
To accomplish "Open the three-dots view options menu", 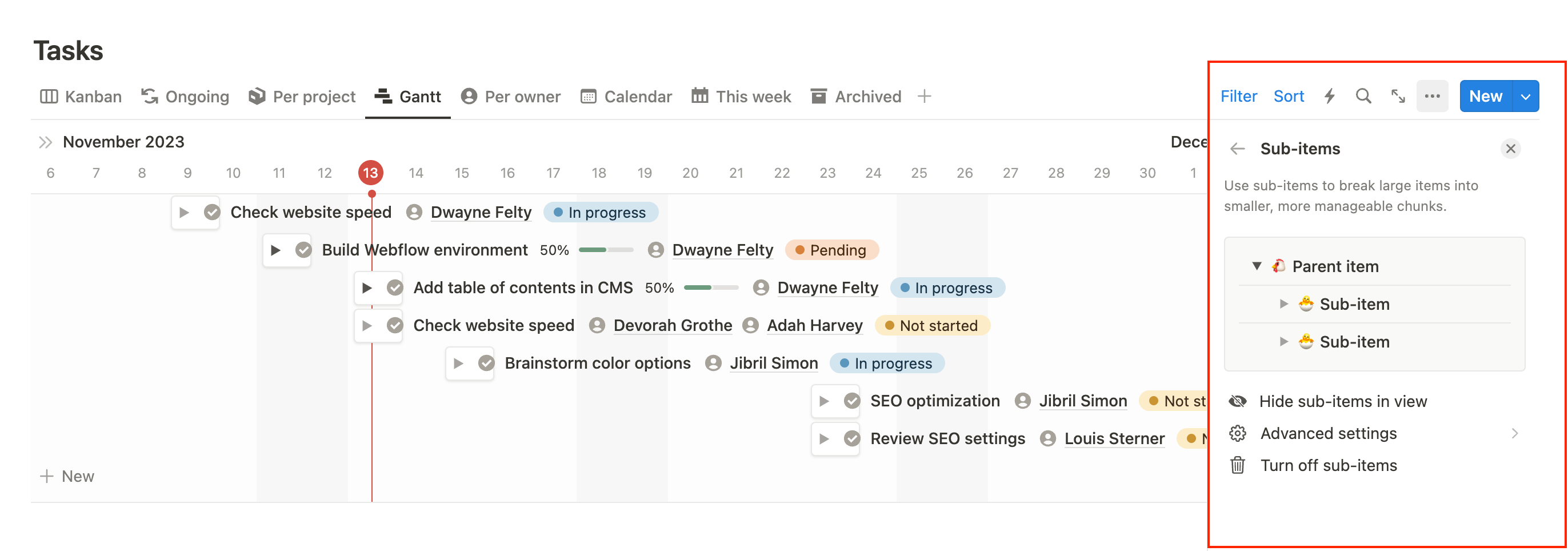I will 1432,96.
